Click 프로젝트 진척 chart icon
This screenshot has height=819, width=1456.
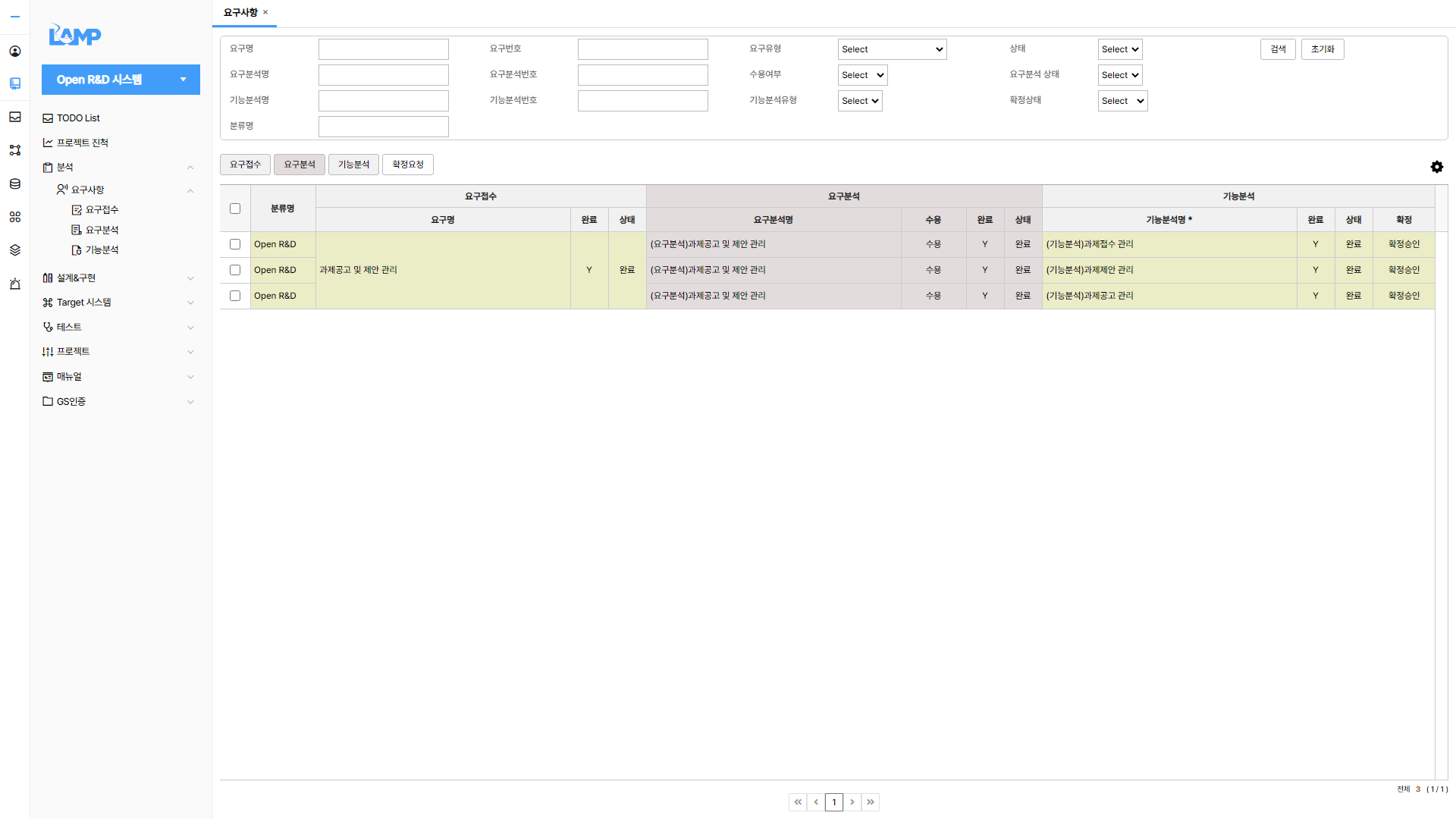(x=48, y=143)
